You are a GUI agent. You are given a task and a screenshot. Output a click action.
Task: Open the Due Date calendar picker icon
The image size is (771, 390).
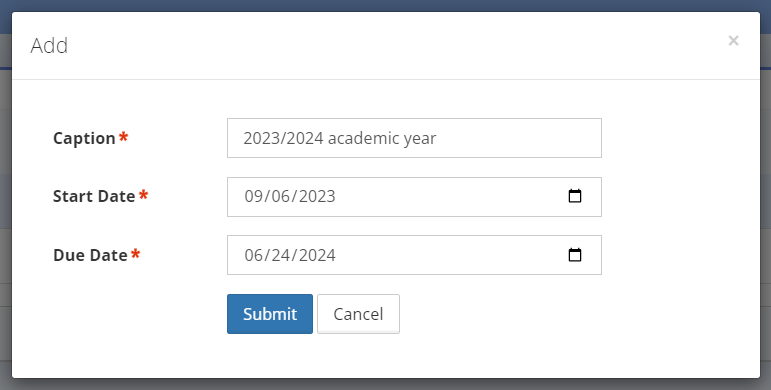tap(575, 255)
